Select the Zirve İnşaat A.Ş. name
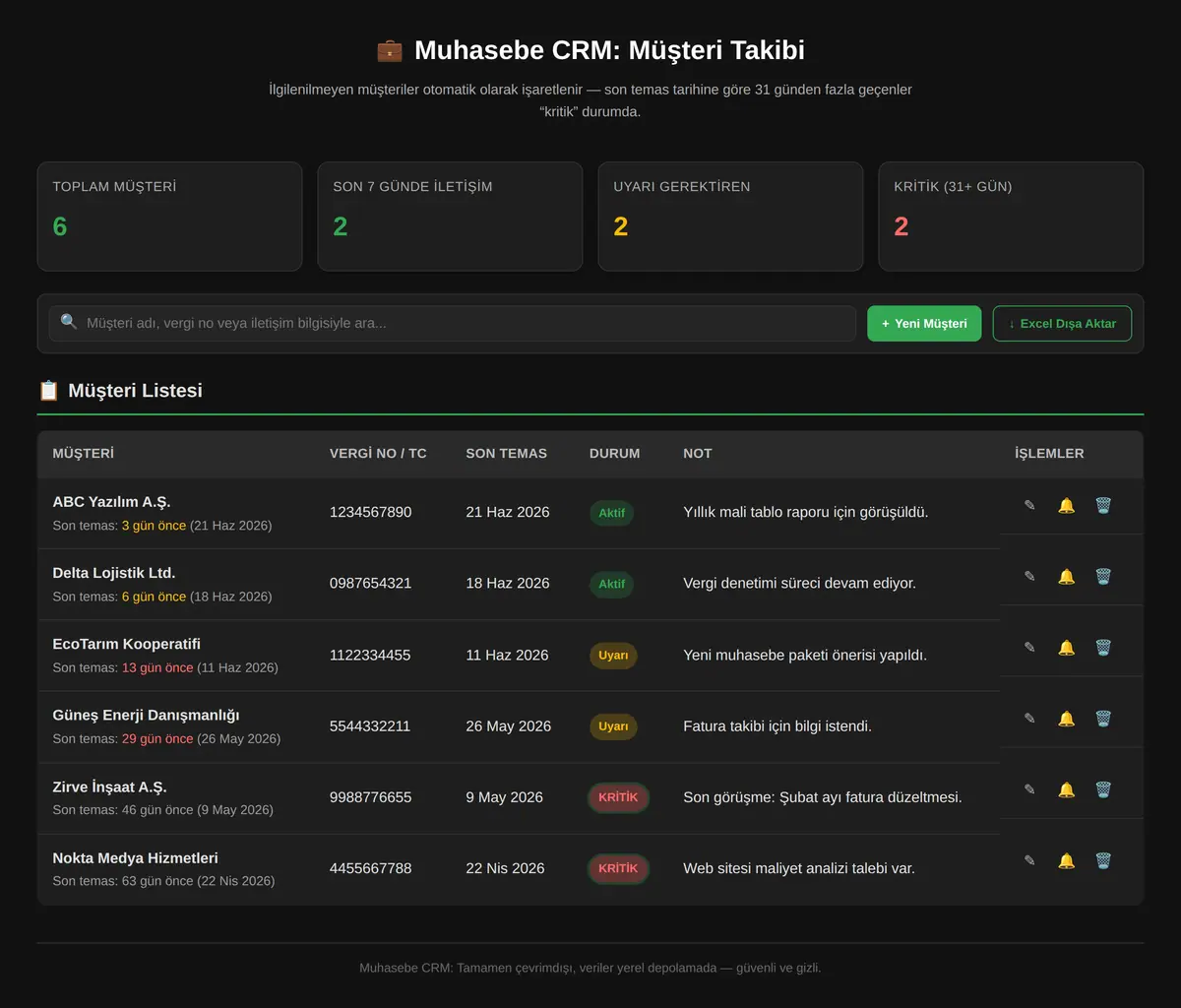Image resolution: width=1181 pixels, height=1008 pixels. 109,787
